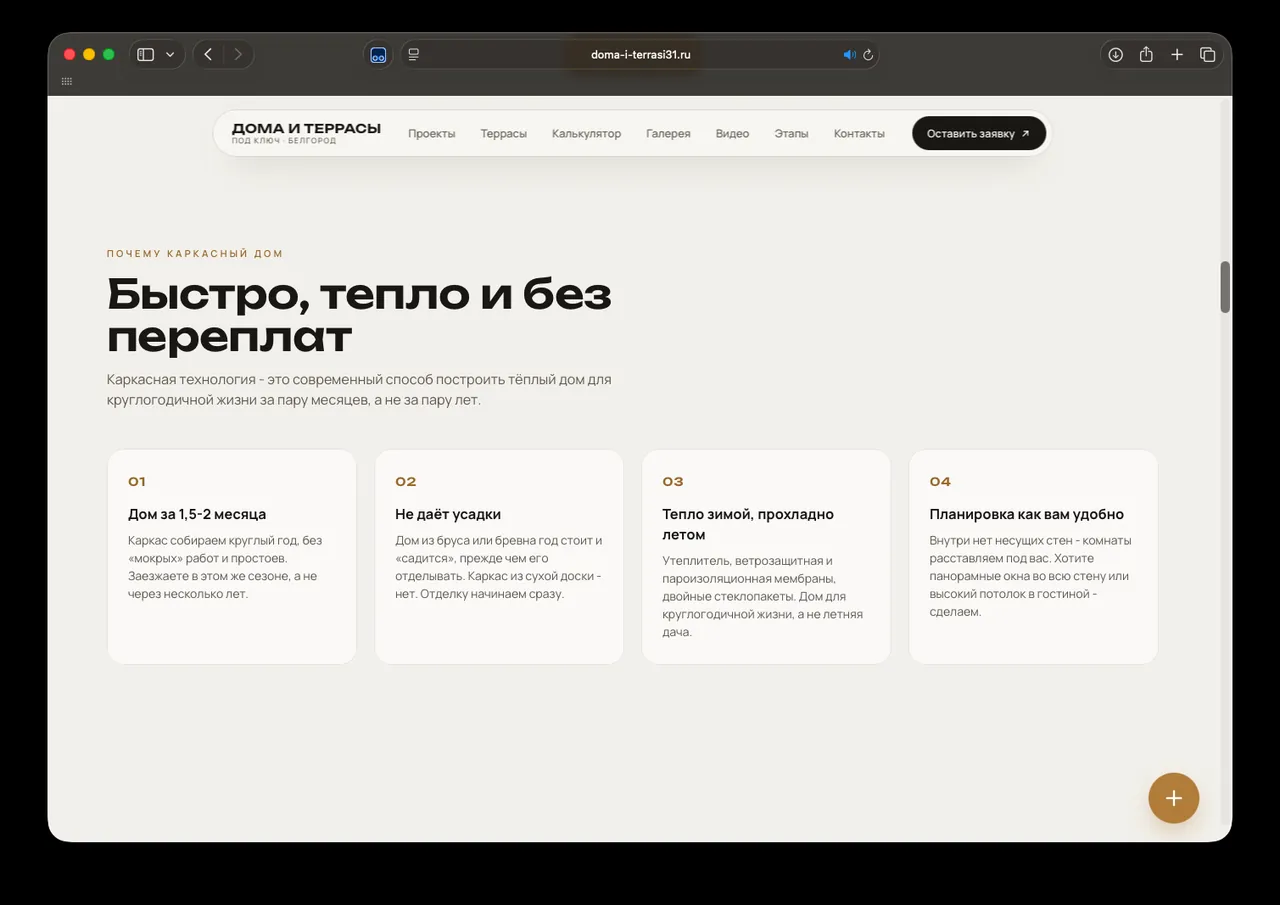The image size is (1280, 905).
Task: Click the page vertical scrollbar thumb
Action: [1225, 287]
